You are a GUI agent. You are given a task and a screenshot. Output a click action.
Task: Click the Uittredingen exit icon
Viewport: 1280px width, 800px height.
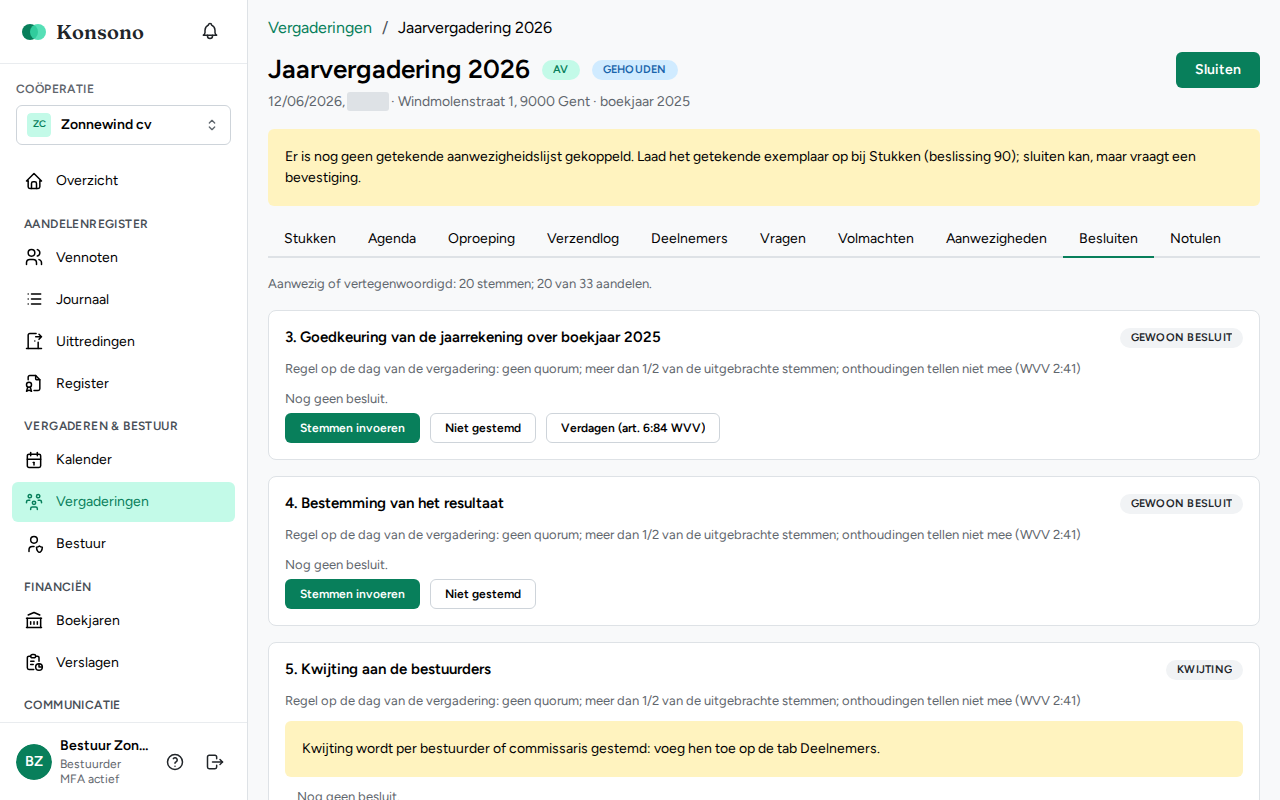[x=34, y=342]
